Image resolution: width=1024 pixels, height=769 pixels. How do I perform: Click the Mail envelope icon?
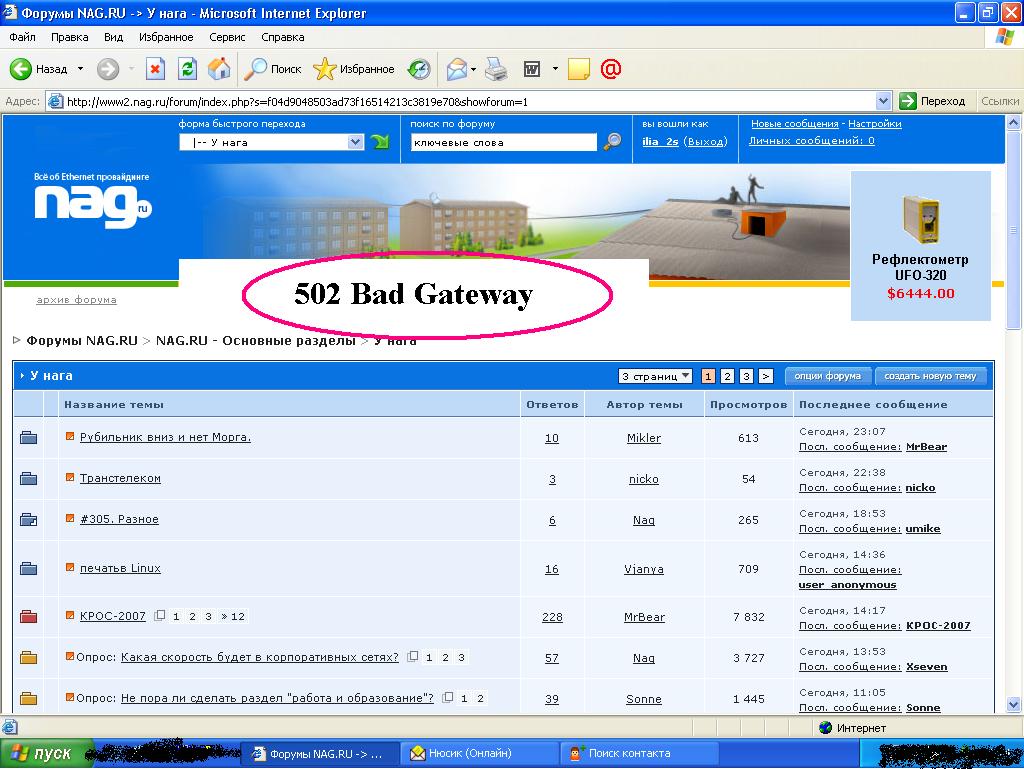(x=456, y=69)
